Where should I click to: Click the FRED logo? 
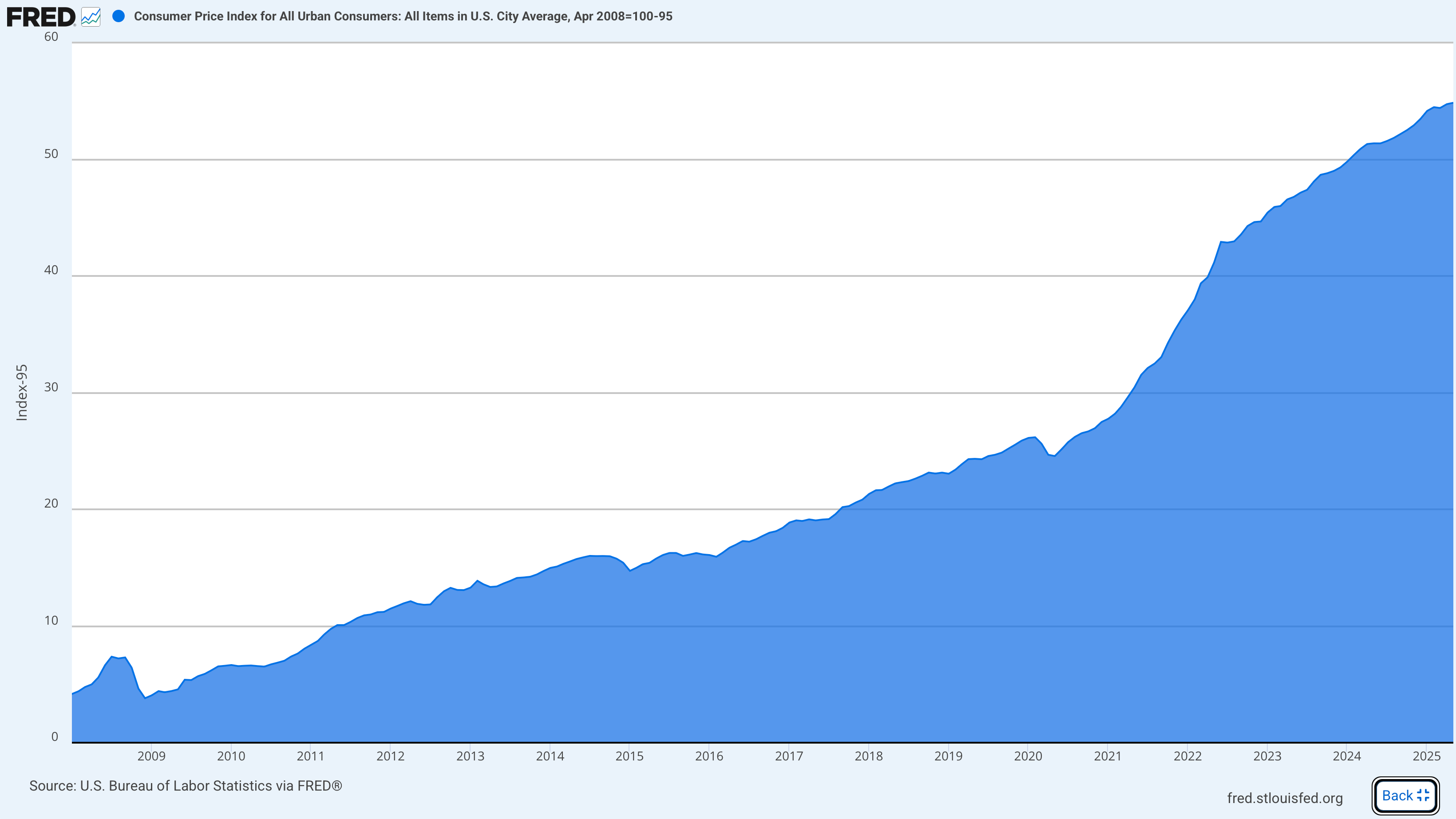41,17
